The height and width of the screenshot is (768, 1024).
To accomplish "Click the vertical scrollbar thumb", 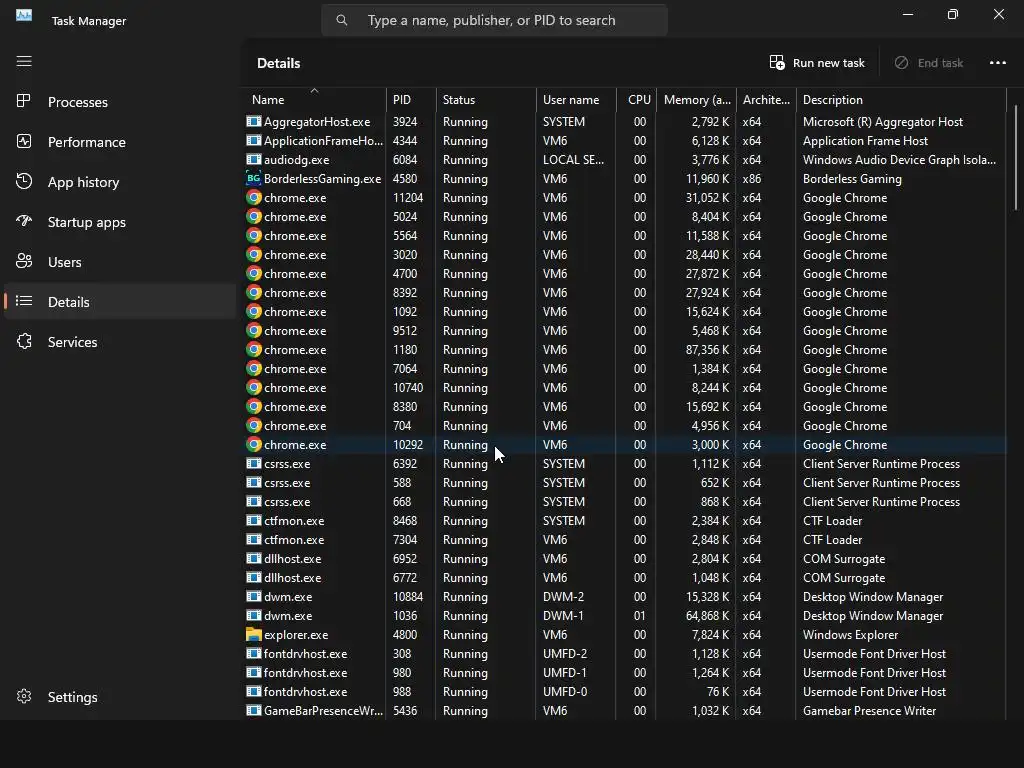I will point(1015,157).
